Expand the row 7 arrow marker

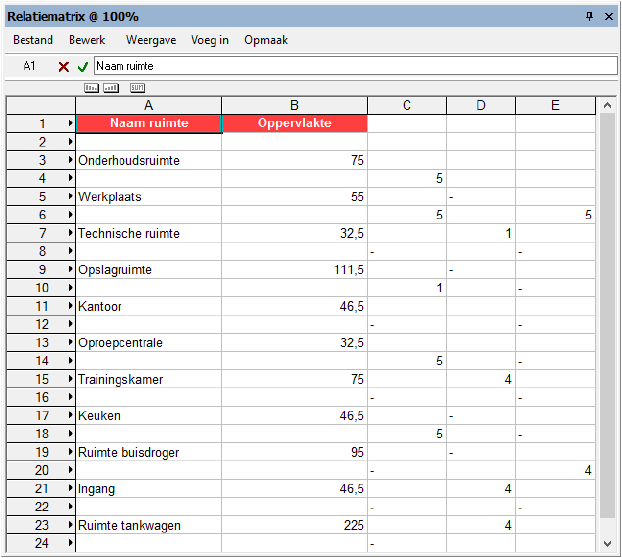pyautogui.click(x=70, y=233)
